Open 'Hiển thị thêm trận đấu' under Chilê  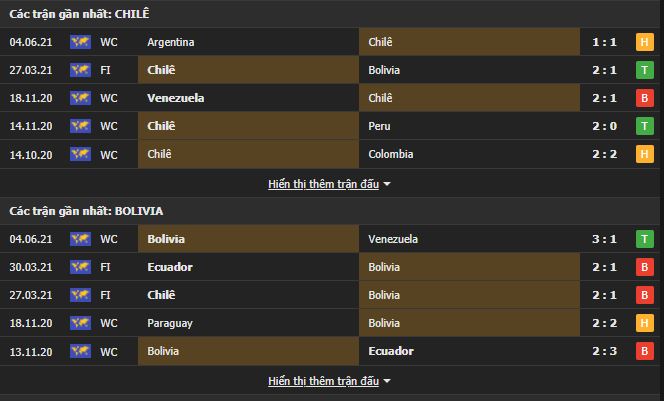pyautogui.click(x=323, y=184)
